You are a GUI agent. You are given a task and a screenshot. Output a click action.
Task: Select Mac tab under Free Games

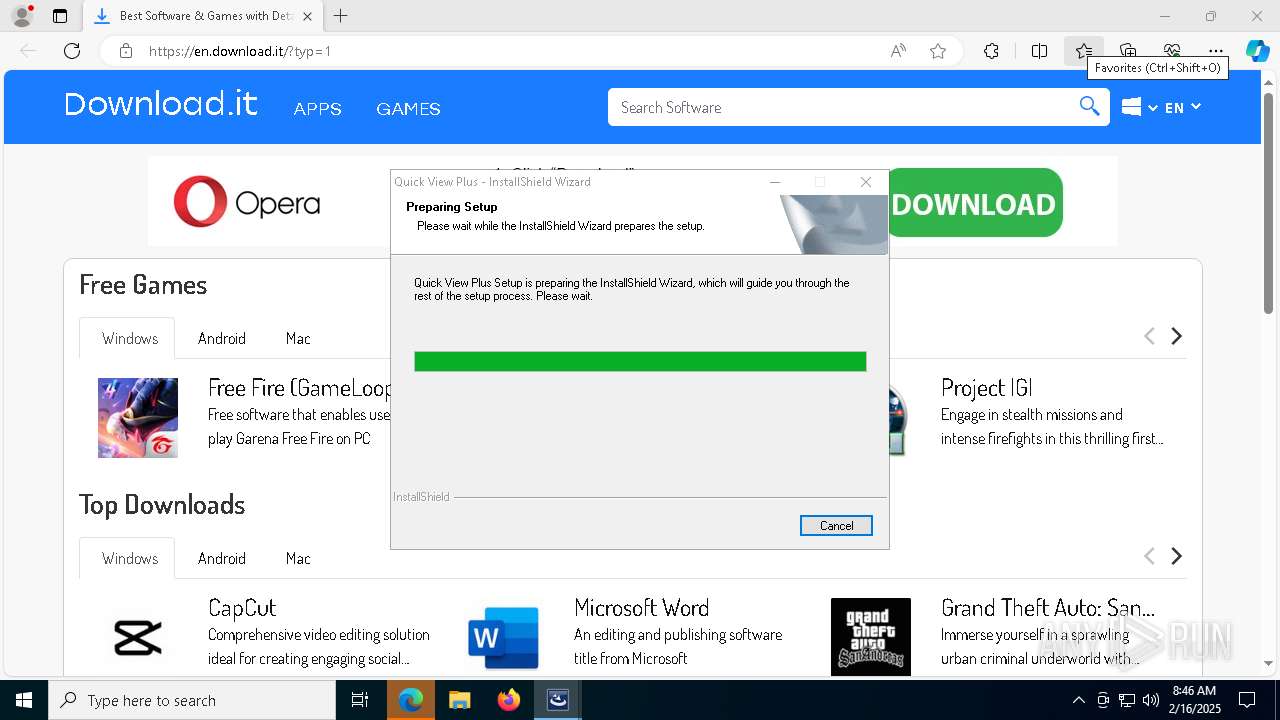(x=298, y=338)
